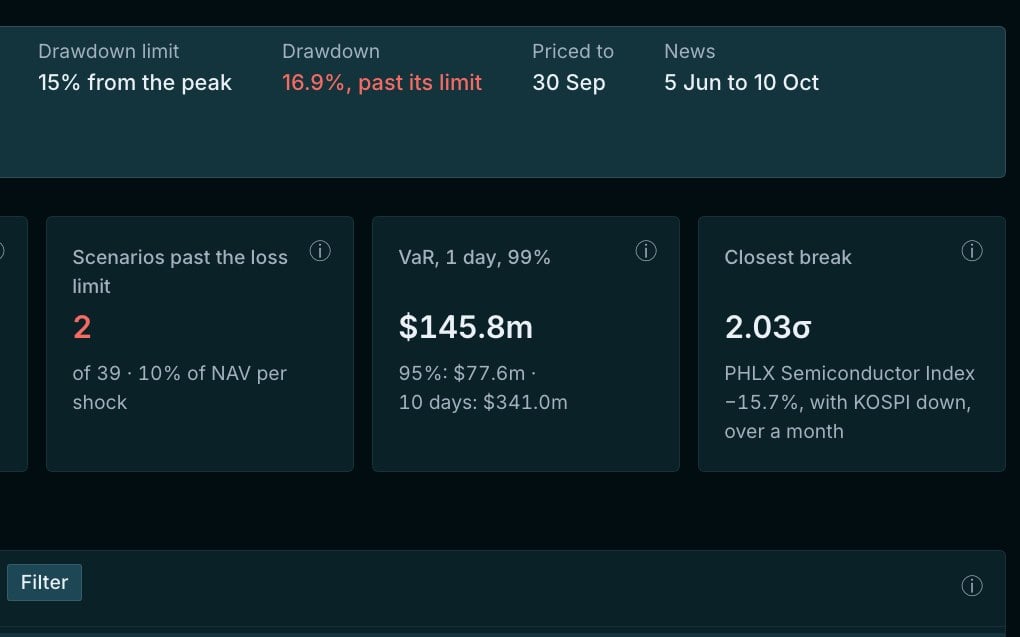Click 'Scenarios past the loss limit' heading

coord(180,271)
